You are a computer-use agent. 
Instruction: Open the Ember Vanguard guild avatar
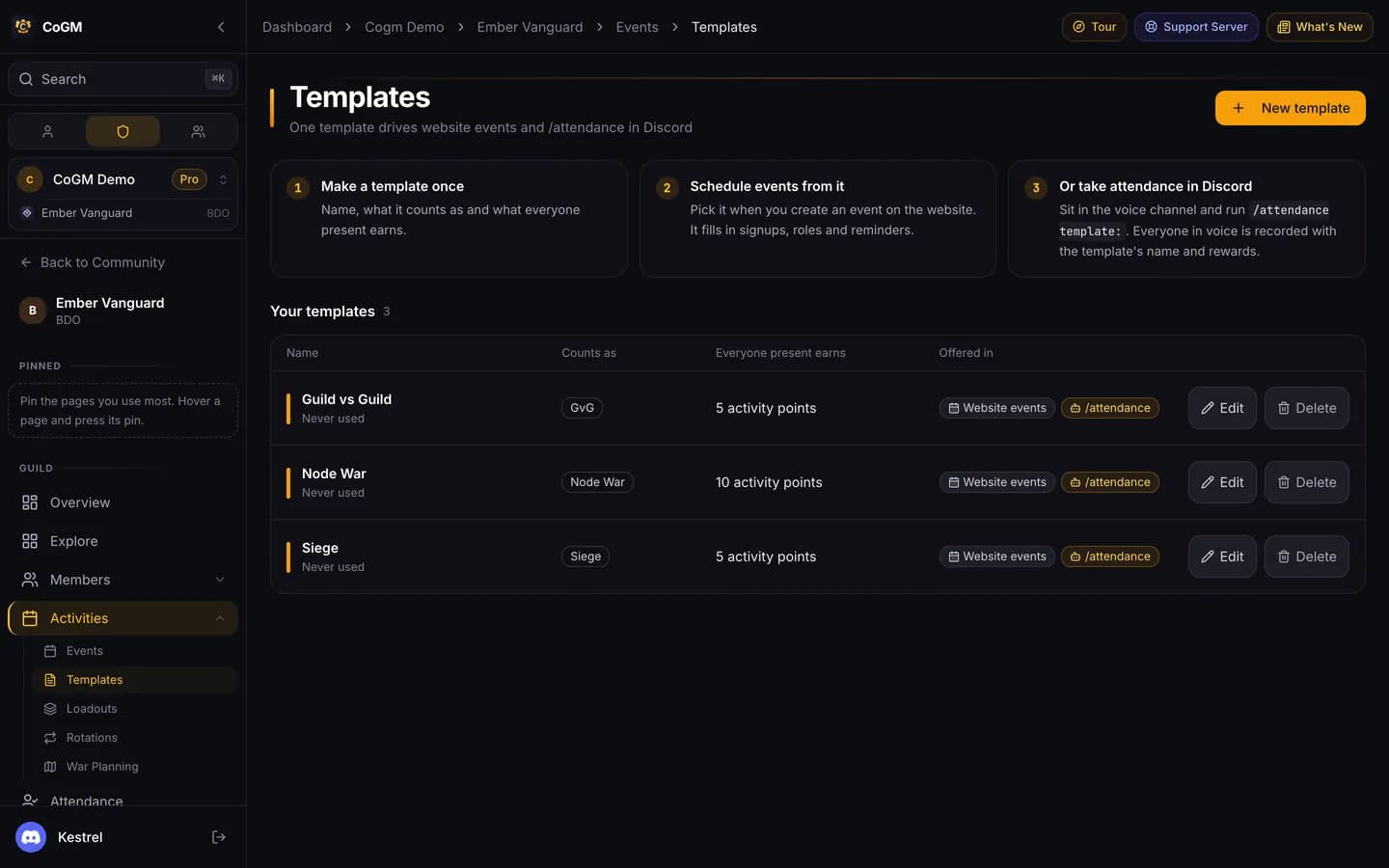pyautogui.click(x=32, y=311)
